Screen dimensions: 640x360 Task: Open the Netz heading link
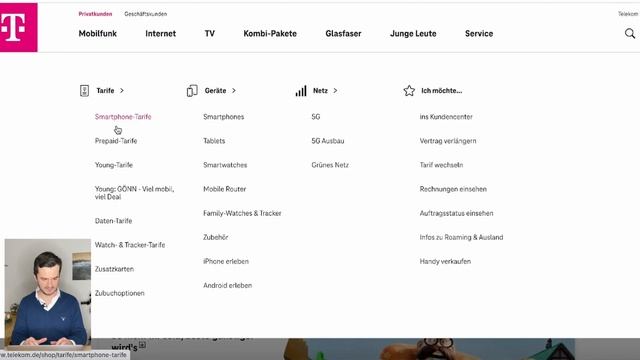pyautogui.click(x=320, y=91)
